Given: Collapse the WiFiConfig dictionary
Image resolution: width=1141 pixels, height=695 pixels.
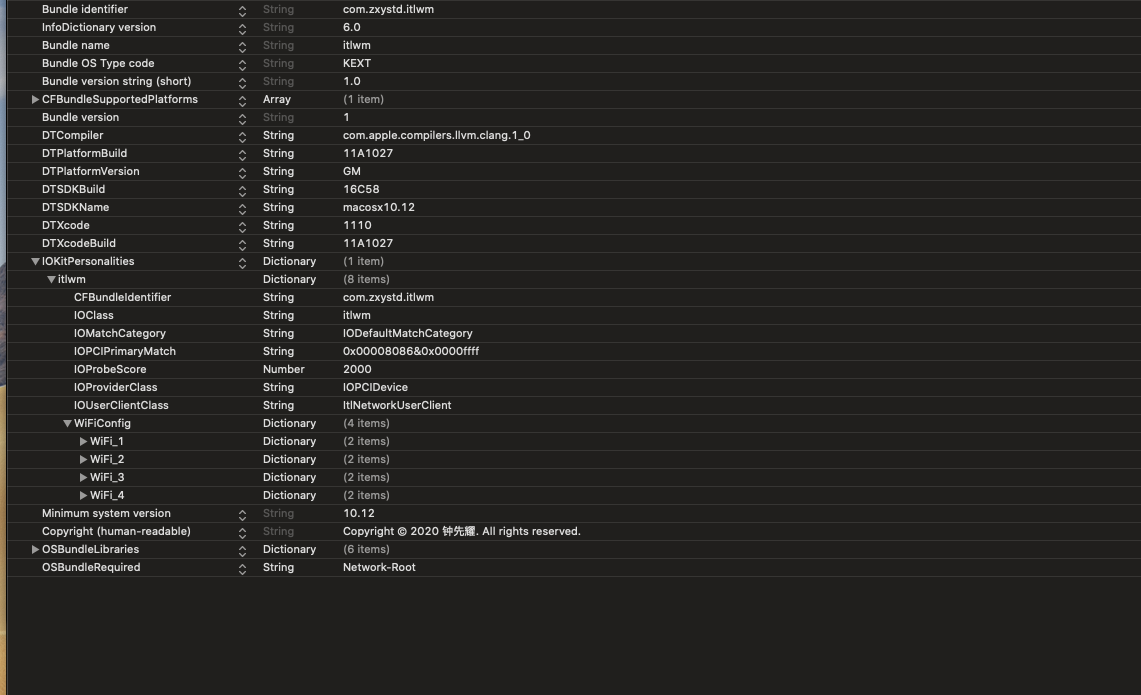Looking at the screenshot, I should pyautogui.click(x=67, y=424).
